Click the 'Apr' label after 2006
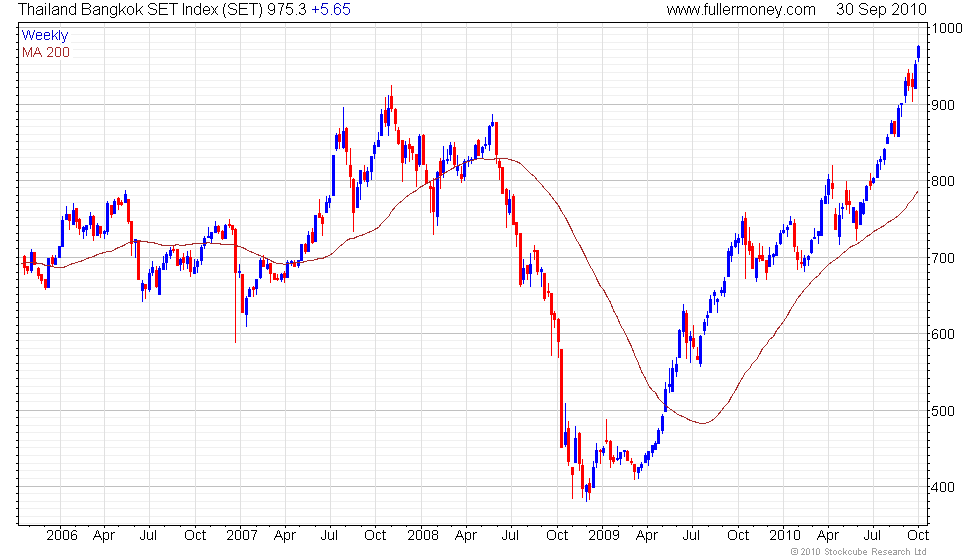Screen dimensions: 980x560 104,536
